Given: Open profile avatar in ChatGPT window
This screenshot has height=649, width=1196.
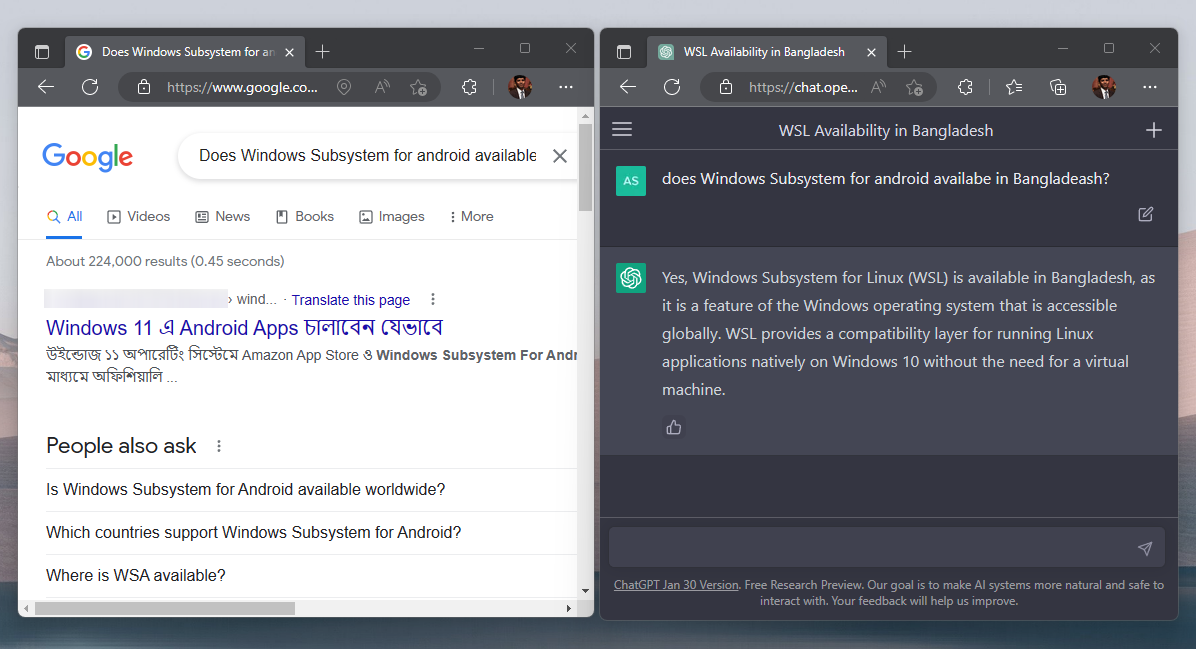Looking at the screenshot, I should 1104,87.
